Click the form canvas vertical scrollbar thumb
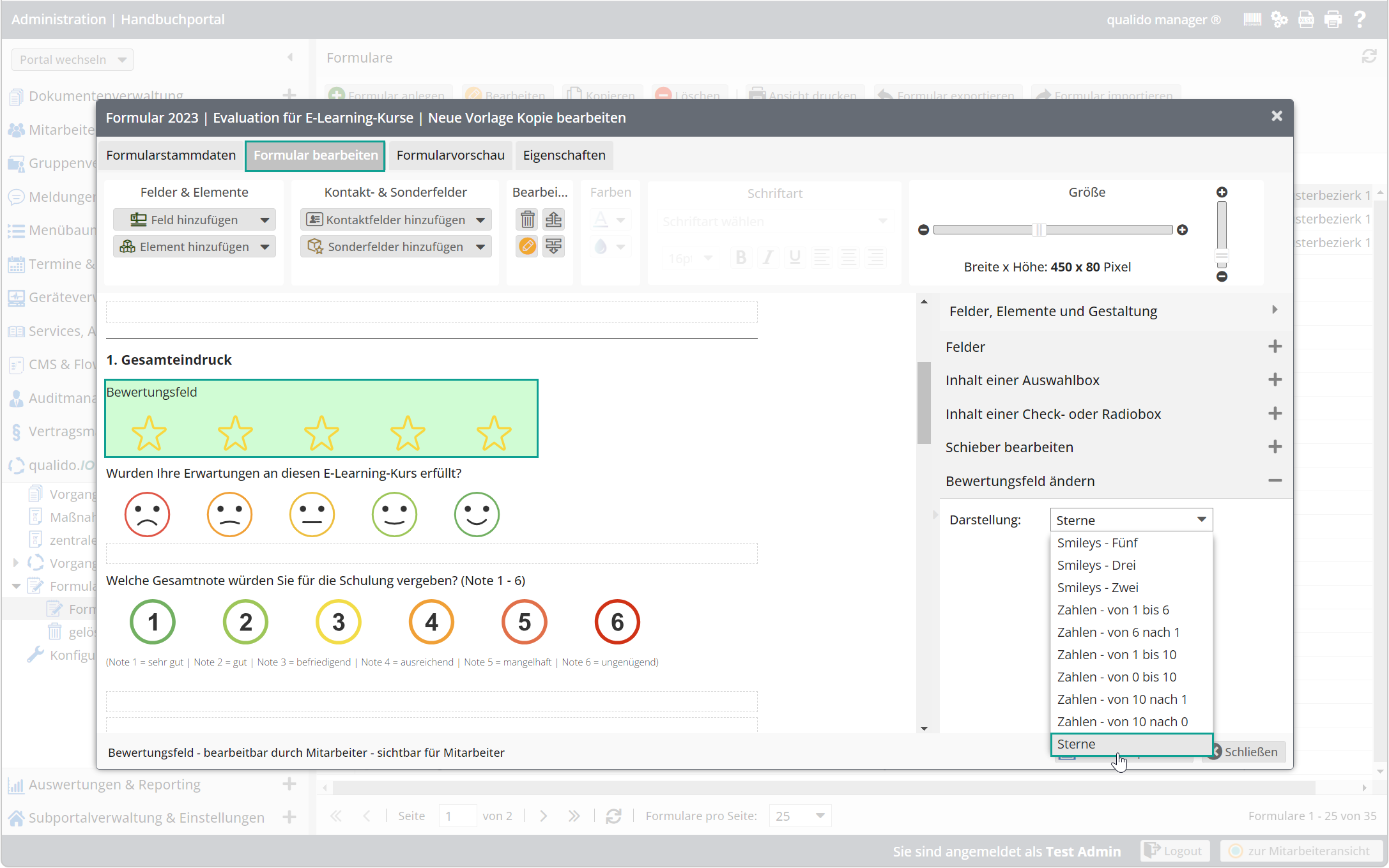The height and width of the screenshot is (868, 1389). [924, 402]
